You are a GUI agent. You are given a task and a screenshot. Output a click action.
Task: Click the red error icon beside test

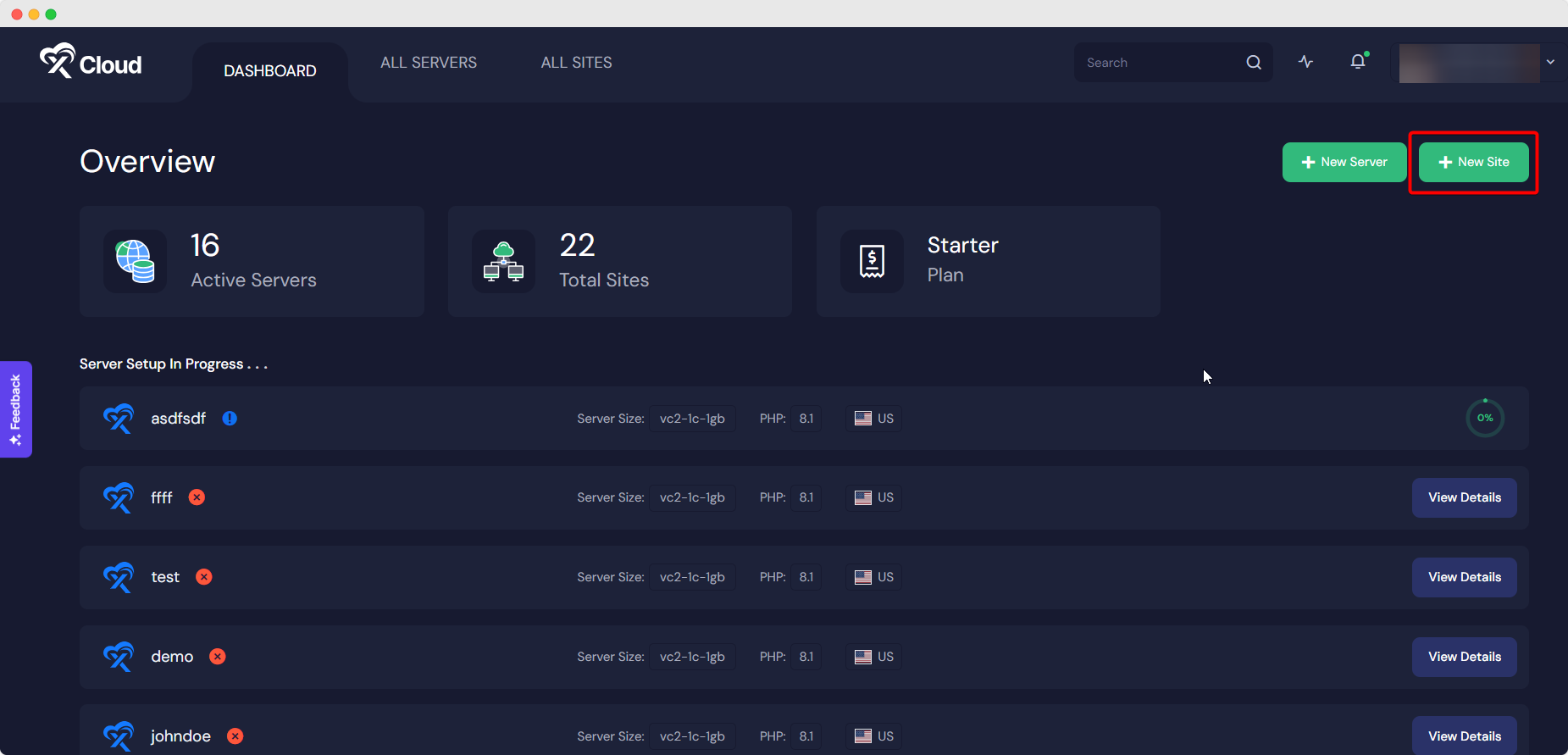pos(204,577)
